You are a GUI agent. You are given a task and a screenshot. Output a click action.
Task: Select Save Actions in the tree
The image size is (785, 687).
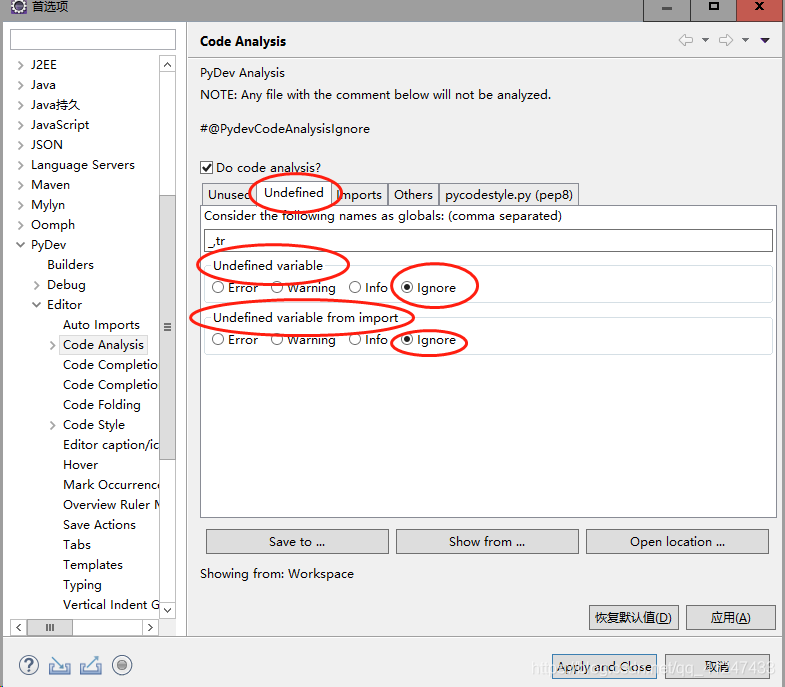[100, 525]
